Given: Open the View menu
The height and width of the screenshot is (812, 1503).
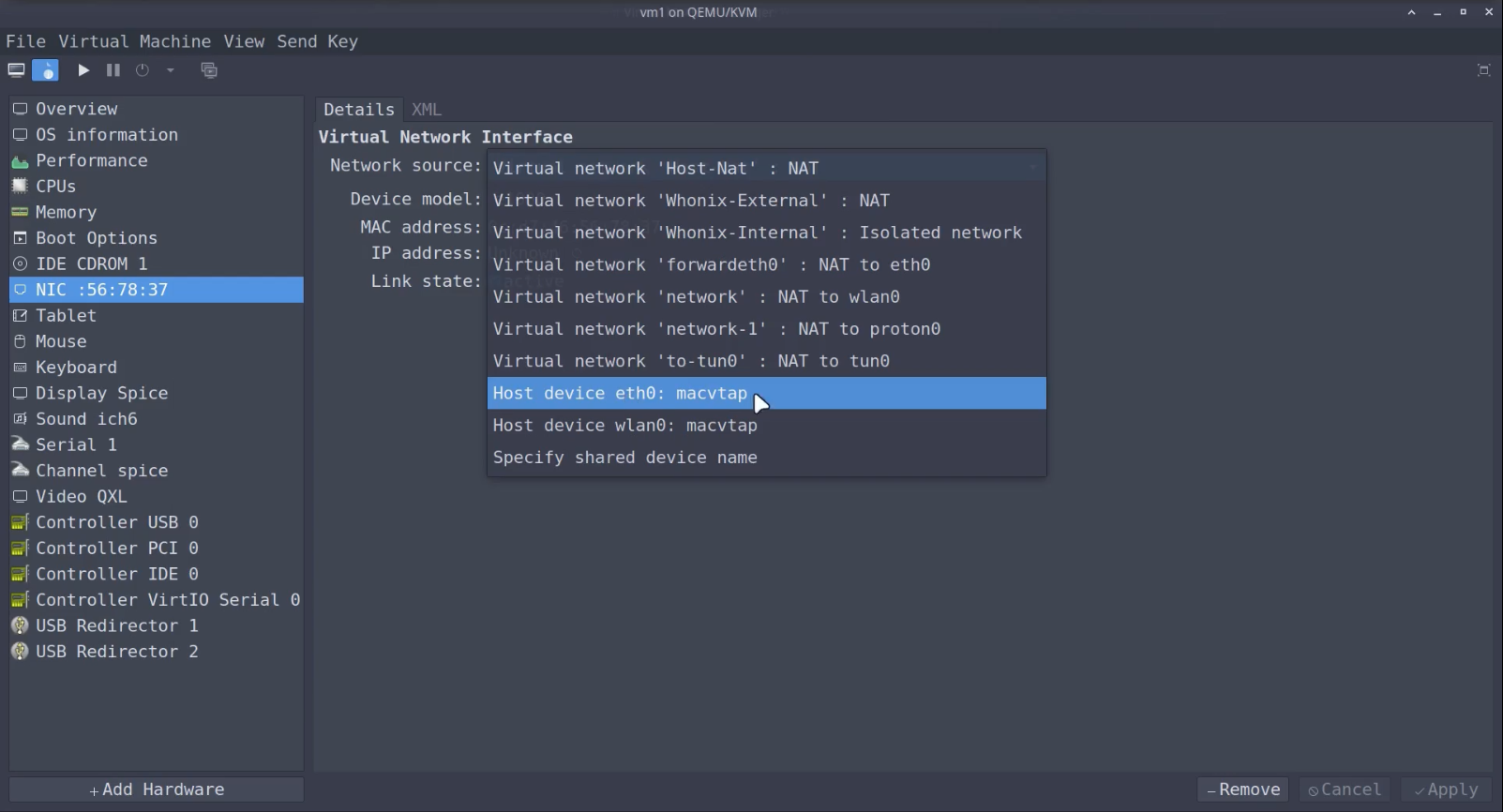Looking at the screenshot, I should click(244, 41).
